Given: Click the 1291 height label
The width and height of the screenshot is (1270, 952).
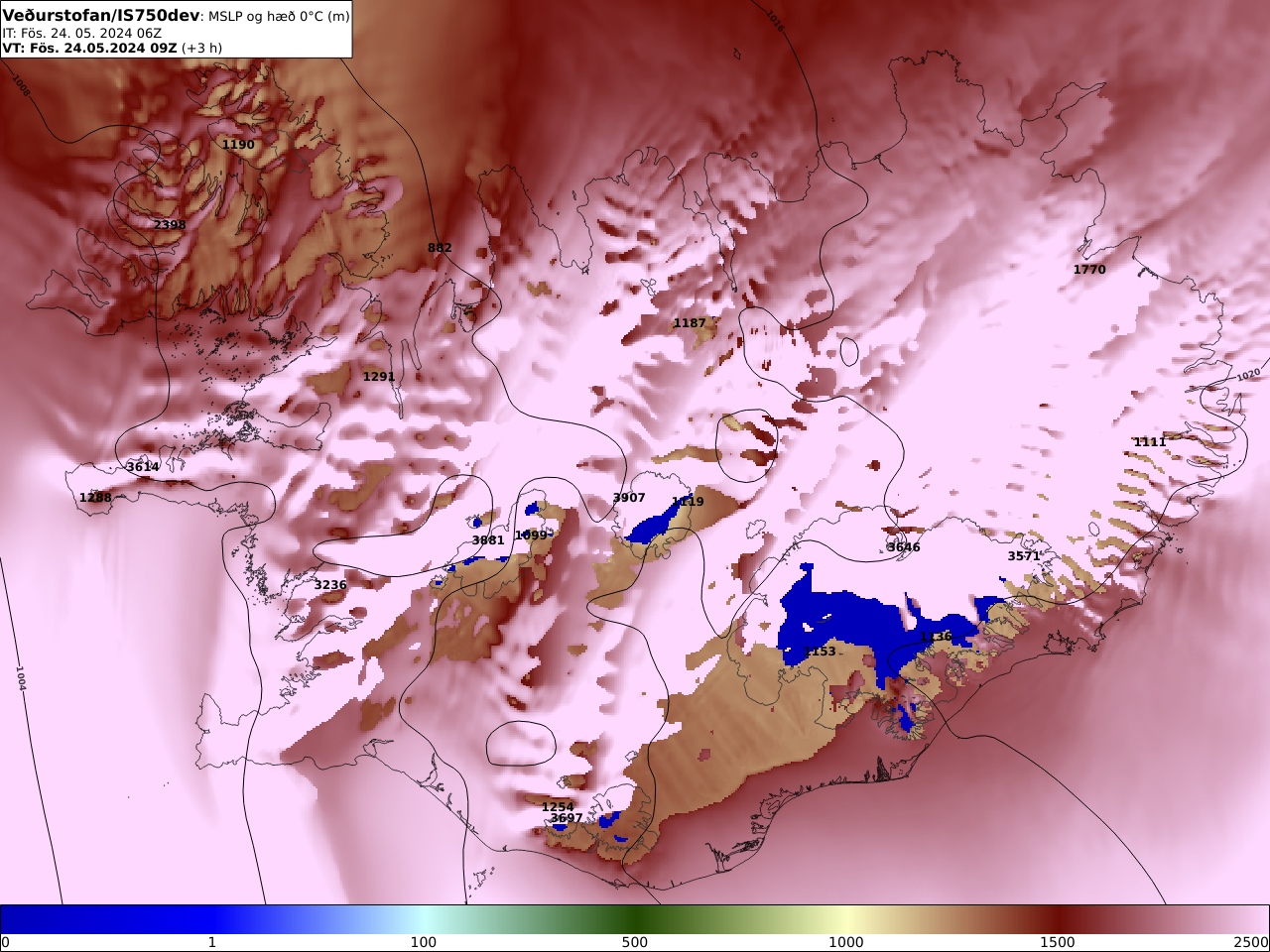Looking at the screenshot, I should pos(379,377).
